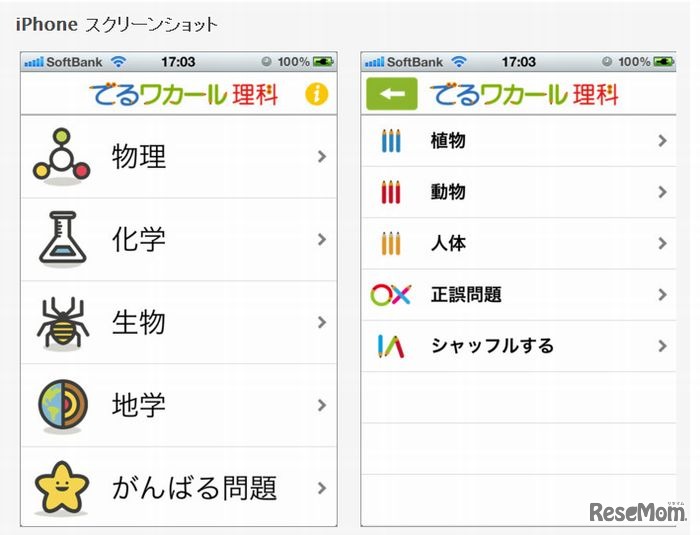This screenshot has width=700, height=535.
Task: Tap the flask icon beside 化学
Action: click(62, 238)
